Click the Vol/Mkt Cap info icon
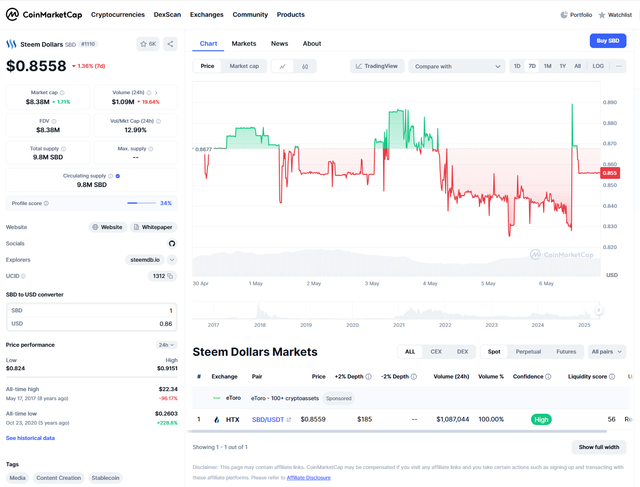This screenshot has height=487, width=640. [158, 121]
